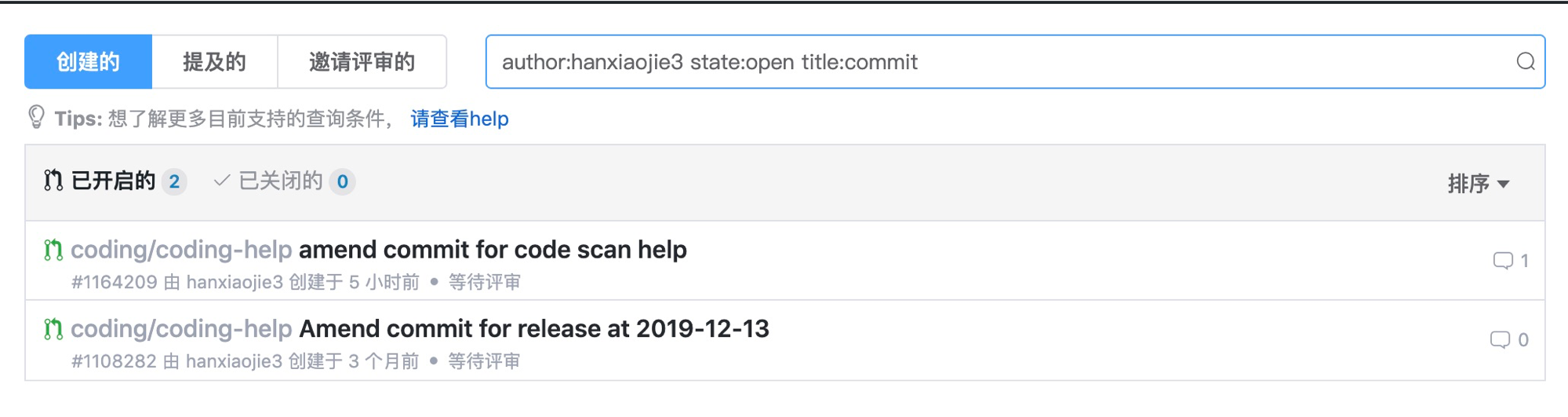The width and height of the screenshot is (1568, 417).
Task: Click the lightbulb tips icon
Action: (x=36, y=118)
